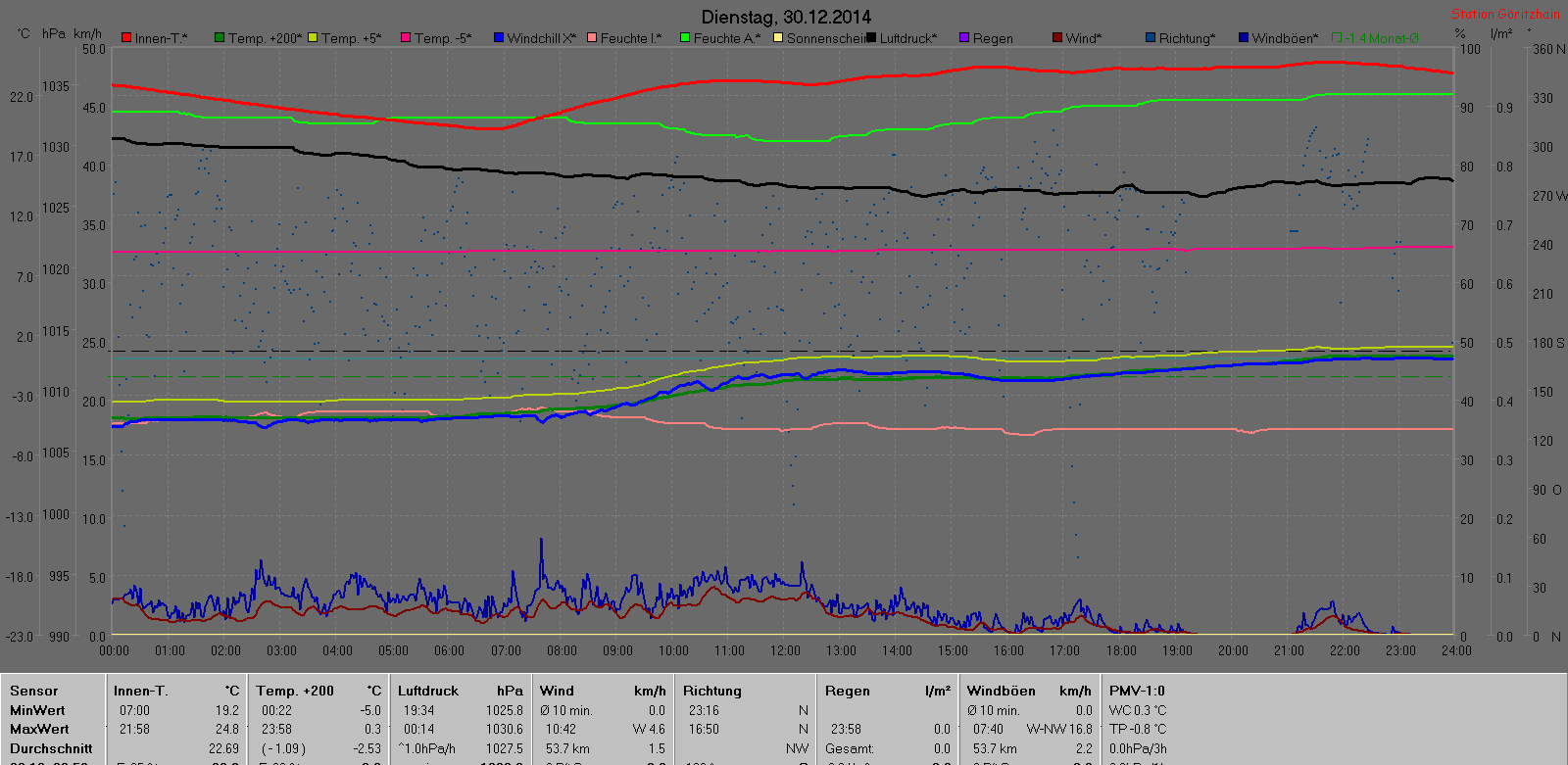Click the WC 0.3 °C value
Screen dimensions: 1568x765
point(1138,710)
